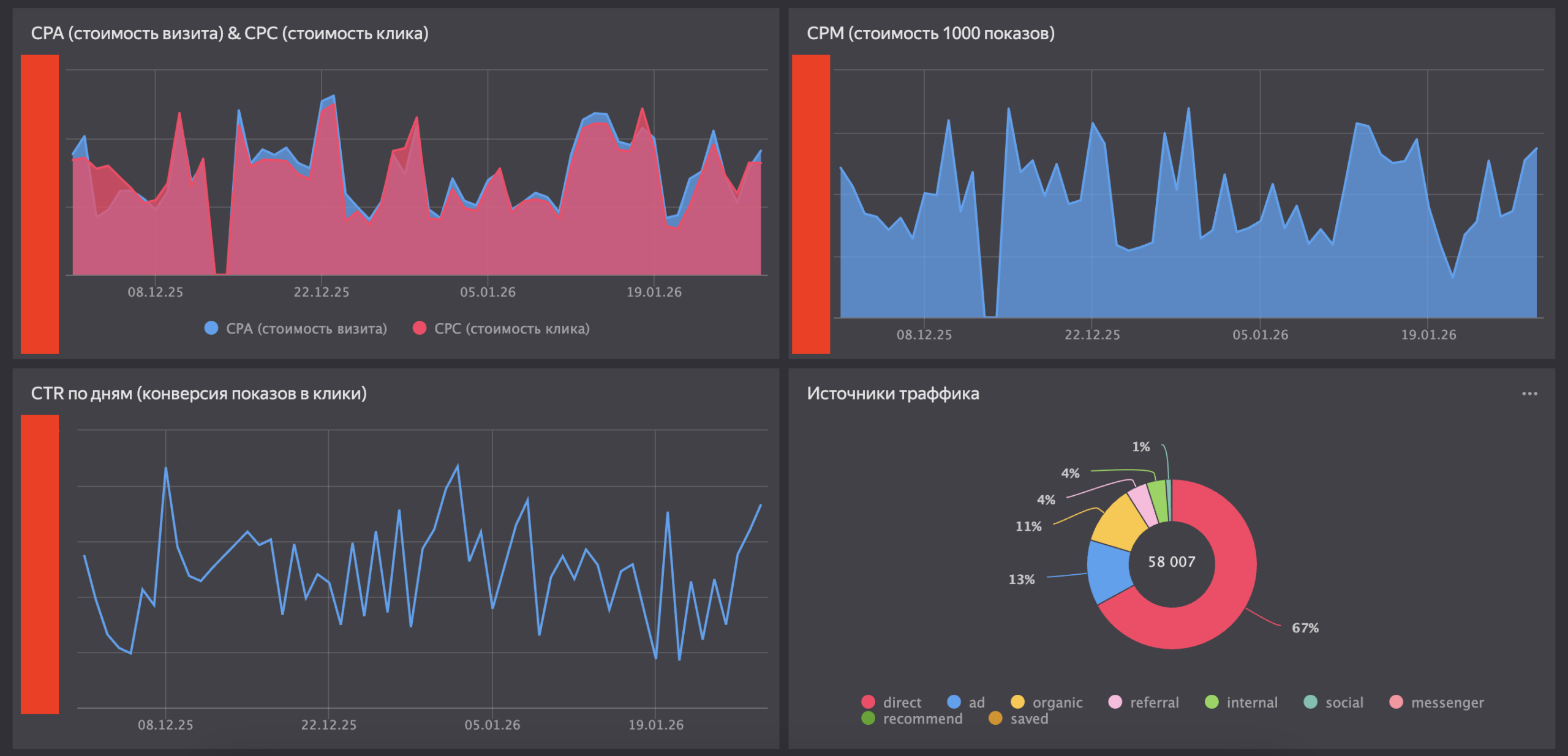The width and height of the screenshot is (1568, 756).
Task: Click the 22.12.25 tick on CPM chart
Action: click(1091, 335)
